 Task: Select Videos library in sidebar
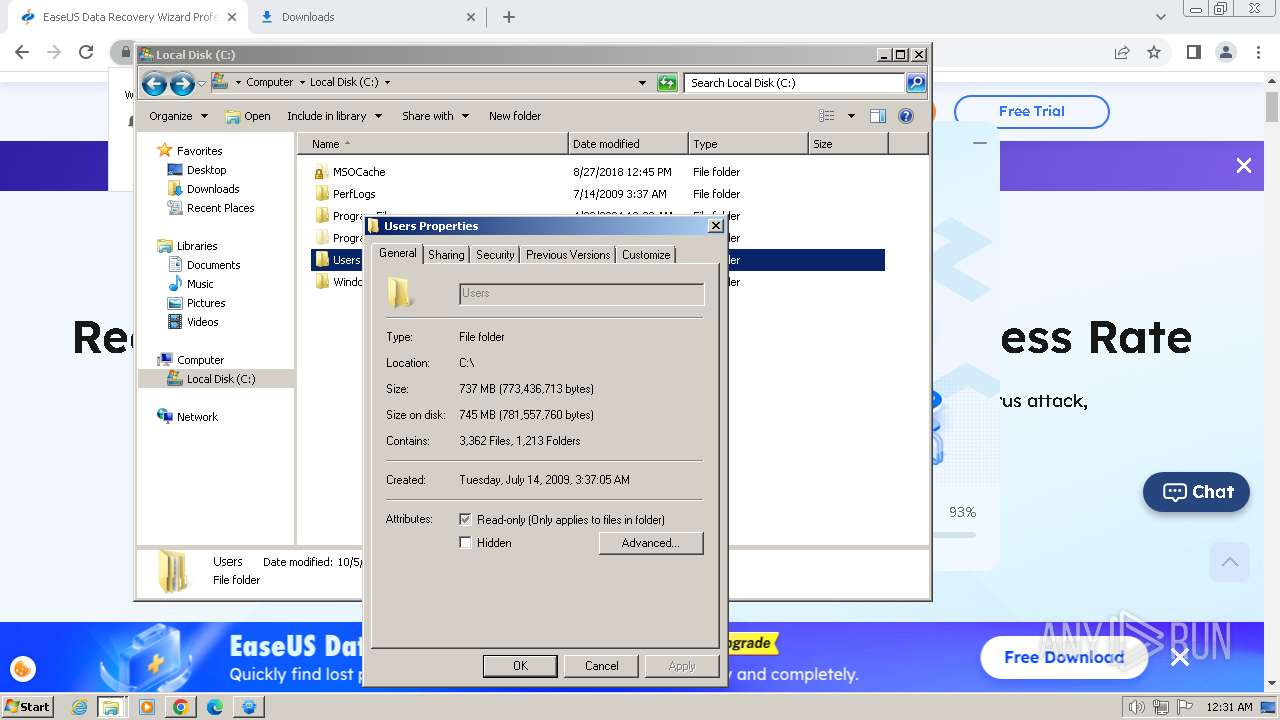click(x=202, y=322)
